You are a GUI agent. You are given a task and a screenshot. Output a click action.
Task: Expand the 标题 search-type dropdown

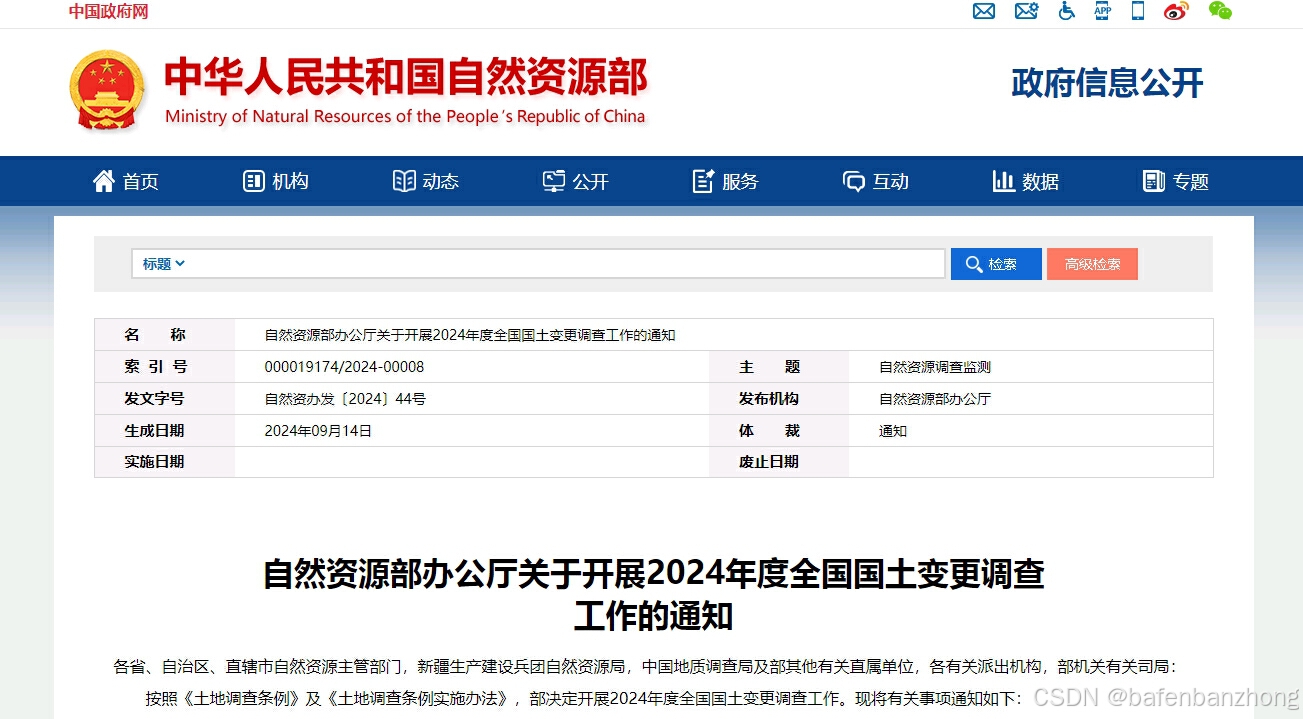click(x=164, y=264)
